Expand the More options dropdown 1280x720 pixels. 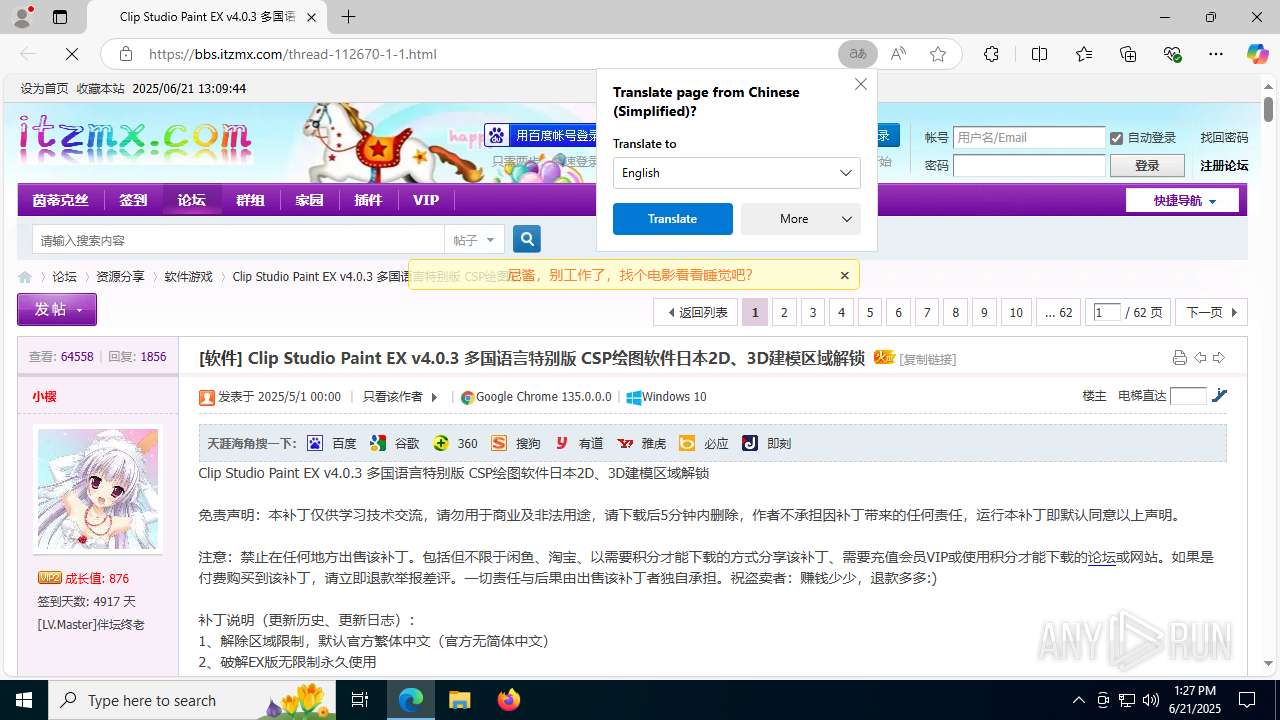coord(801,219)
